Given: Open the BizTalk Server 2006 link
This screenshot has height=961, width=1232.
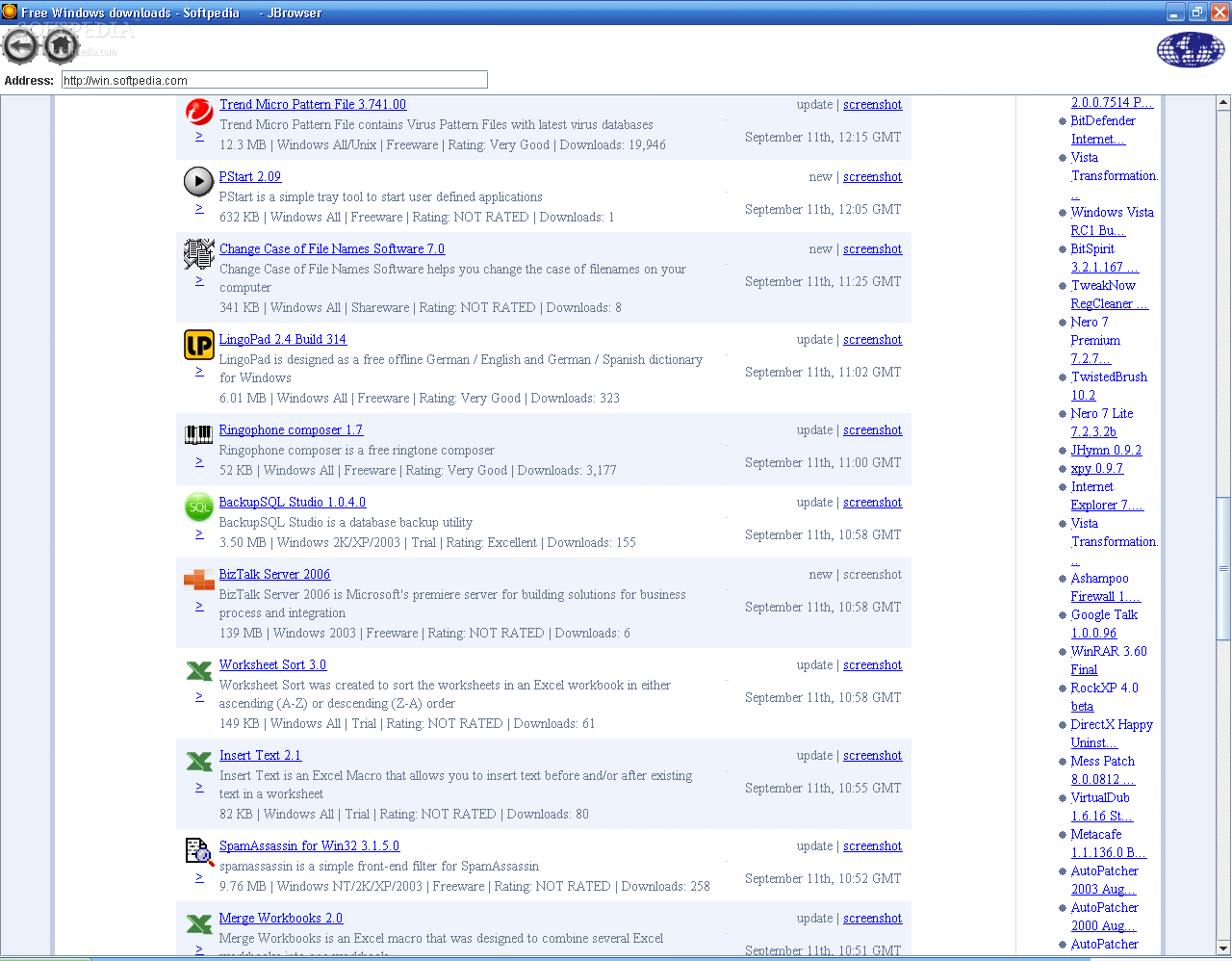Looking at the screenshot, I should coord(274,574).
